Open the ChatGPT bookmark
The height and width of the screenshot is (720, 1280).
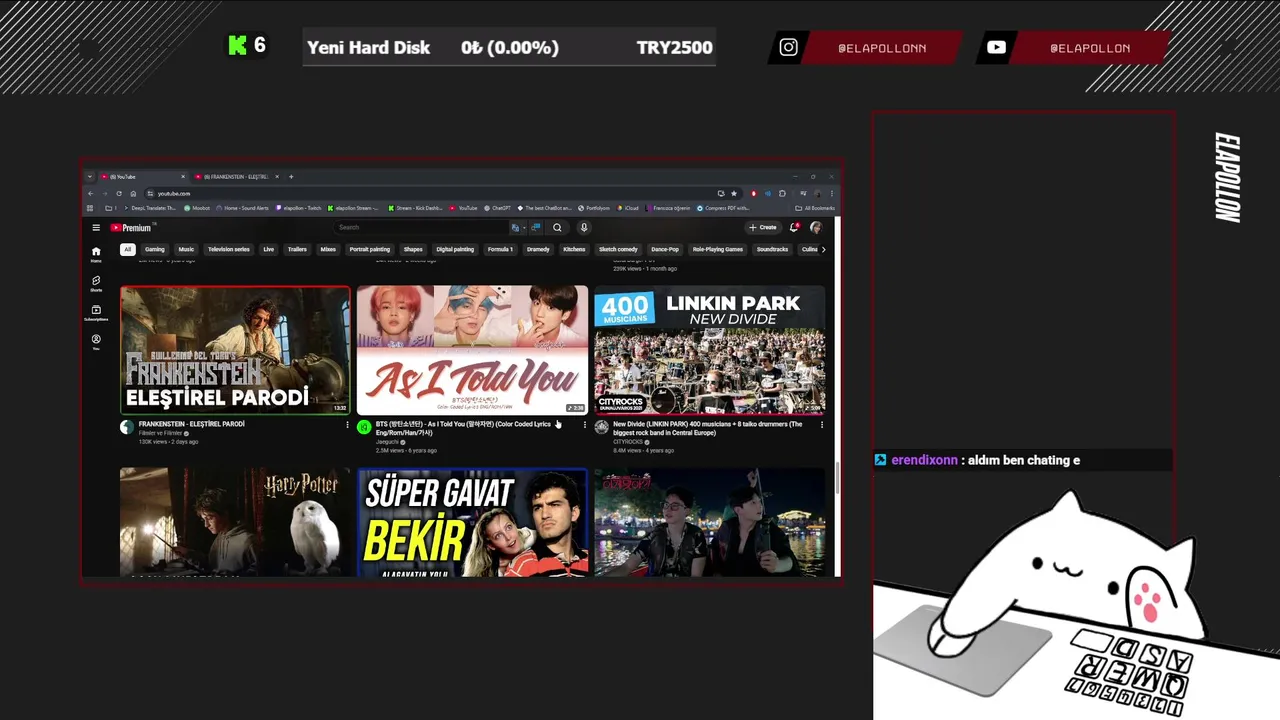point(497,208)
